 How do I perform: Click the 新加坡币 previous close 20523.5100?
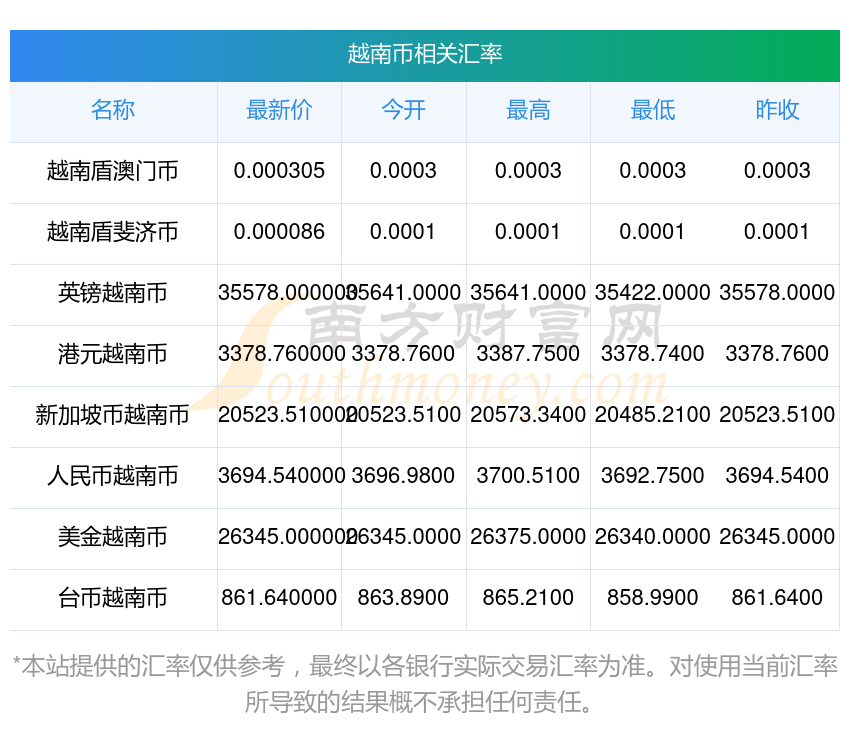tap(777, 415)
